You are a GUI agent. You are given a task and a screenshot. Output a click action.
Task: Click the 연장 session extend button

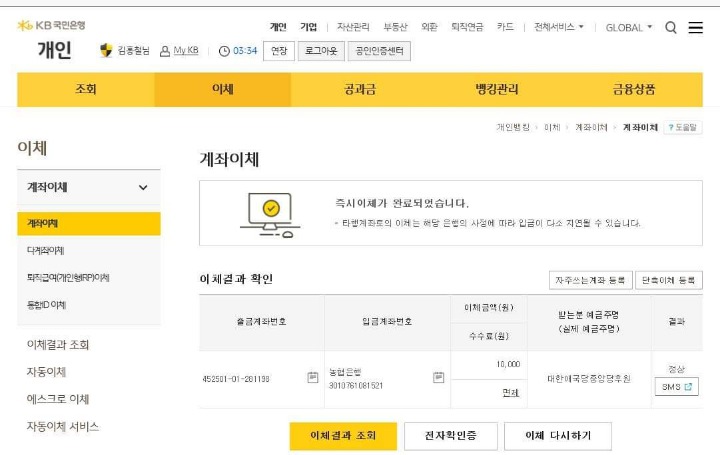(x=279, y=51)
